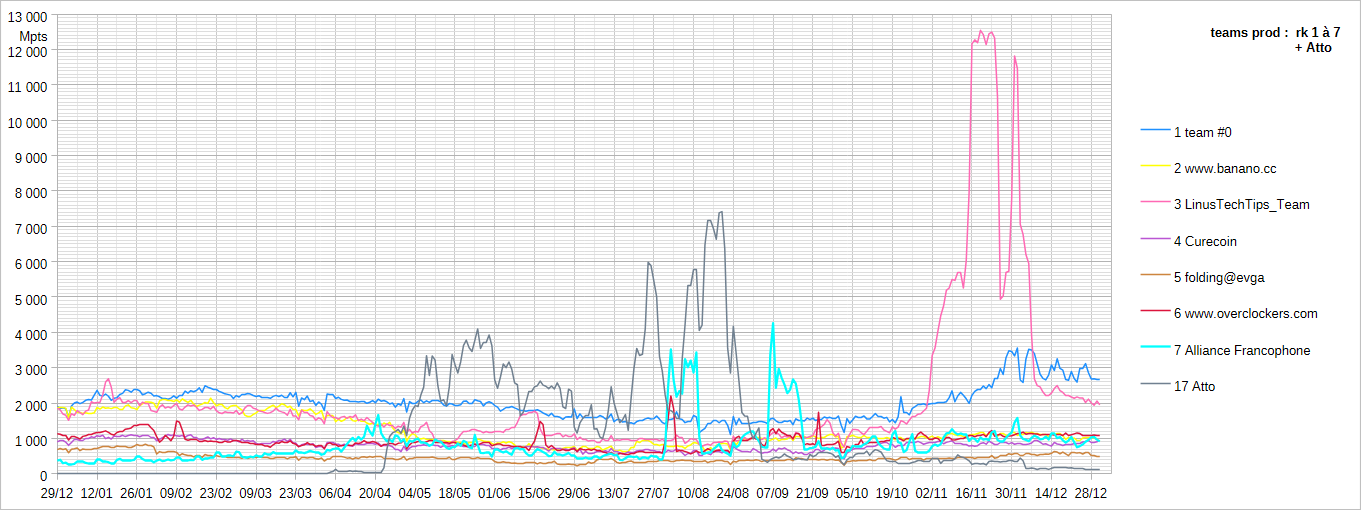1361x510 pixels.
Task: Select the 20/04 x-axis date label
Action: click(x=375, y=493)
